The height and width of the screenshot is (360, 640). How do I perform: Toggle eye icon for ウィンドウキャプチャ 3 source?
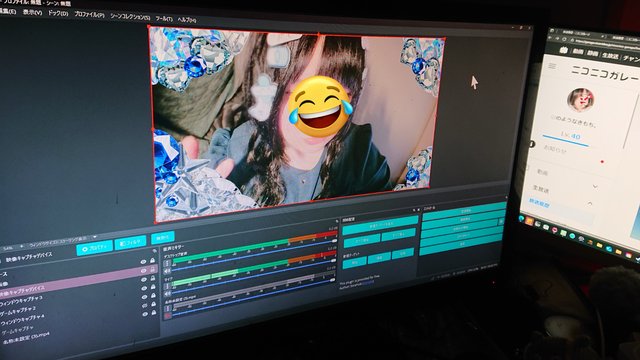coord(144,280)
